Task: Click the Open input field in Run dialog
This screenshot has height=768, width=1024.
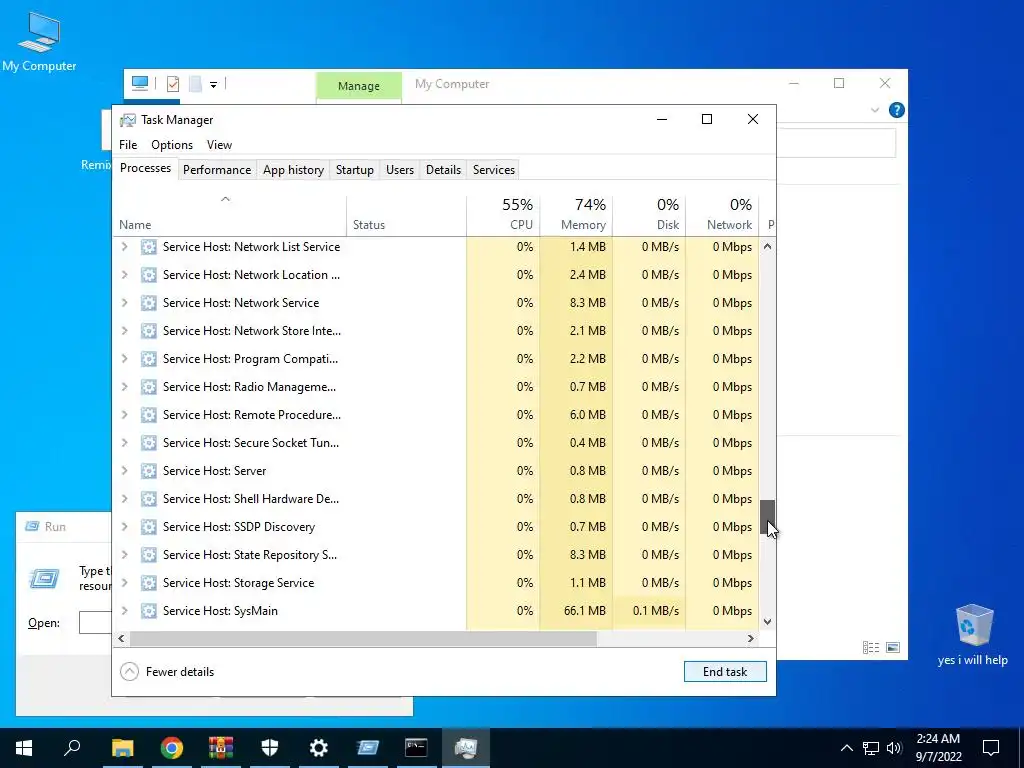Action: point(95,623)
